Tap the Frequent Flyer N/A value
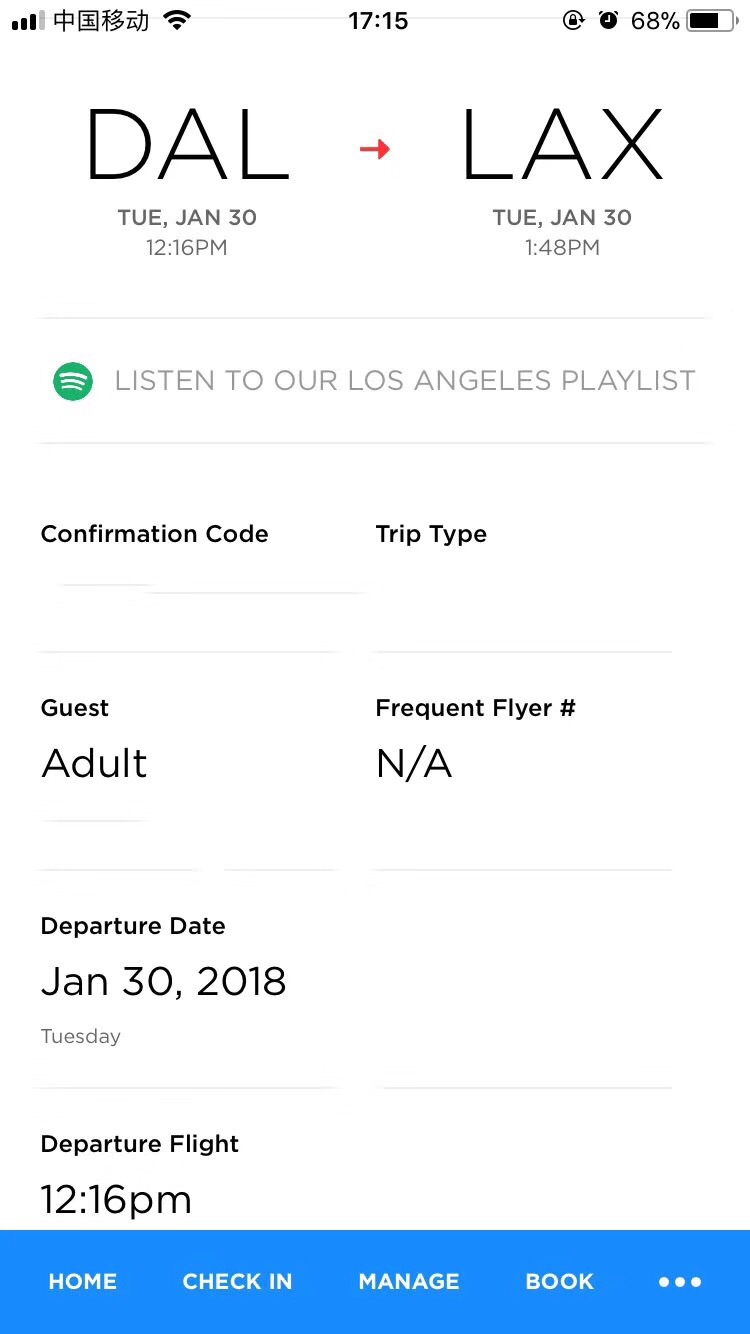 414,764
